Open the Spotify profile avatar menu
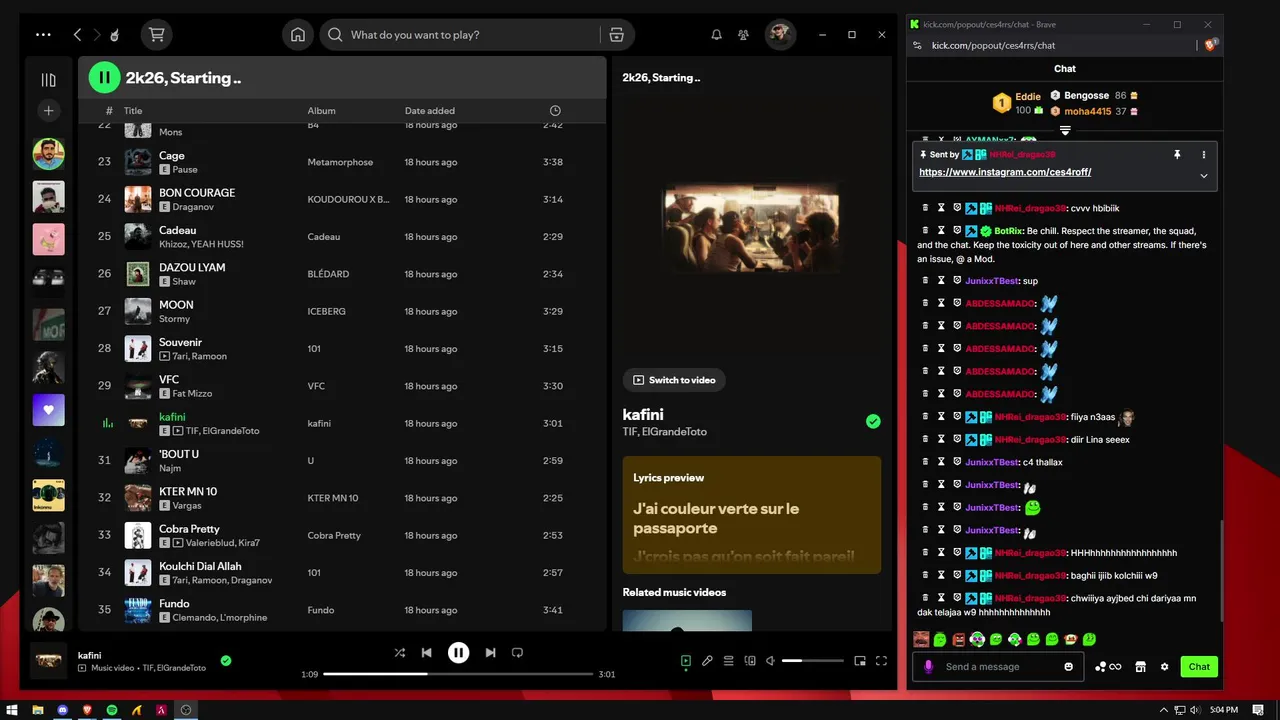Screen dimensions: 1280x720 click(780, 34)
